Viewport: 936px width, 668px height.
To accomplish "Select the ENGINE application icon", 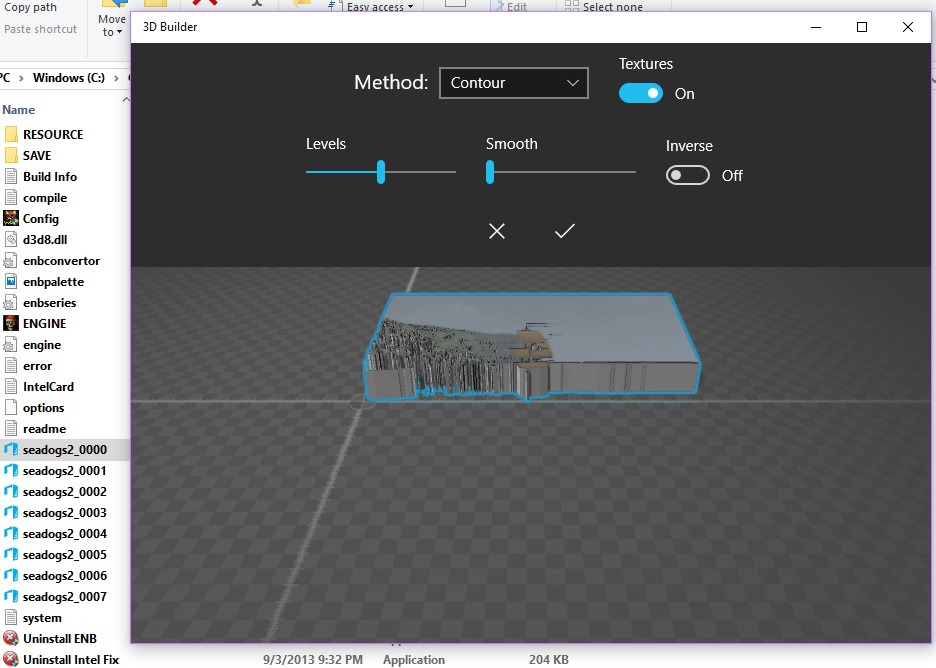I will (x=11, y=324).
